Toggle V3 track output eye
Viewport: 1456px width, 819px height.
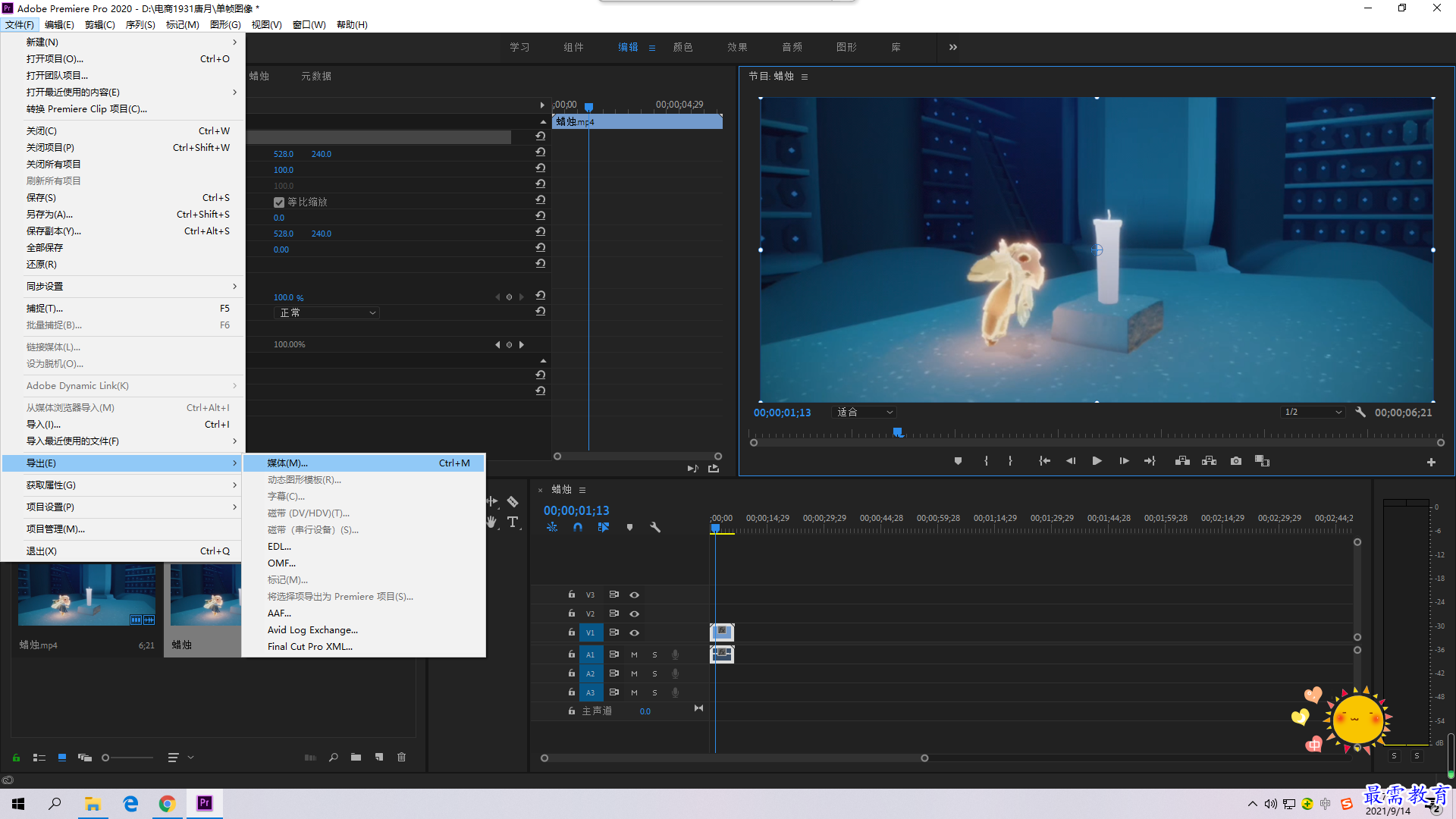[x=634, y=595]
